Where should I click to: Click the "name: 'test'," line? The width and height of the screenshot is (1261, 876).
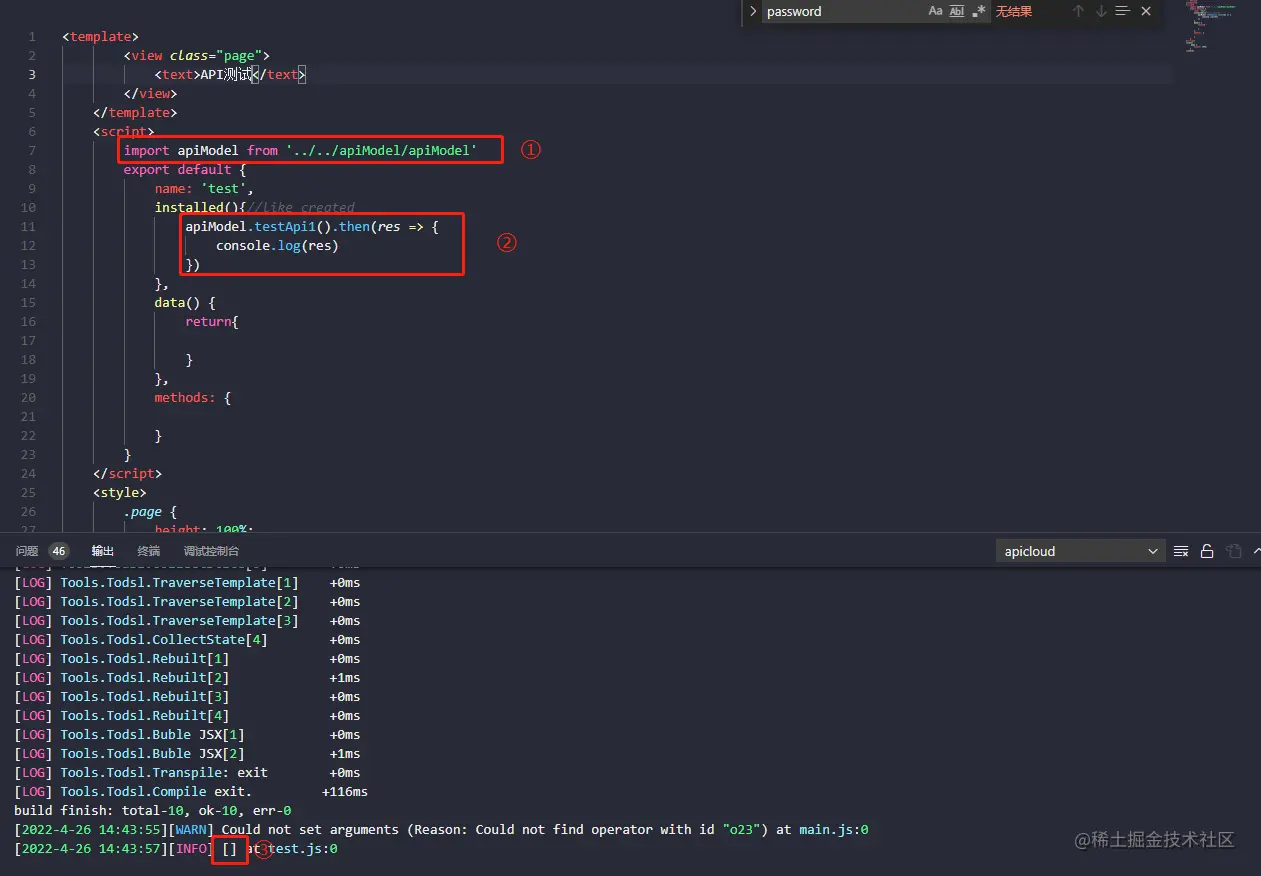[204, 188]
